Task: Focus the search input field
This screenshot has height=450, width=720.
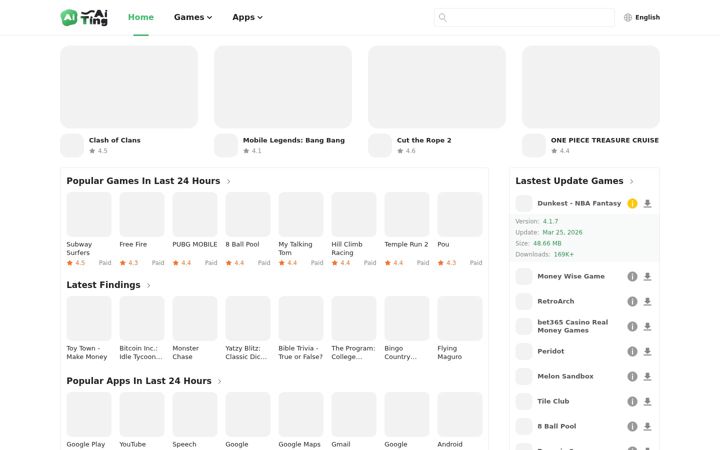Action: click(524, 17)
